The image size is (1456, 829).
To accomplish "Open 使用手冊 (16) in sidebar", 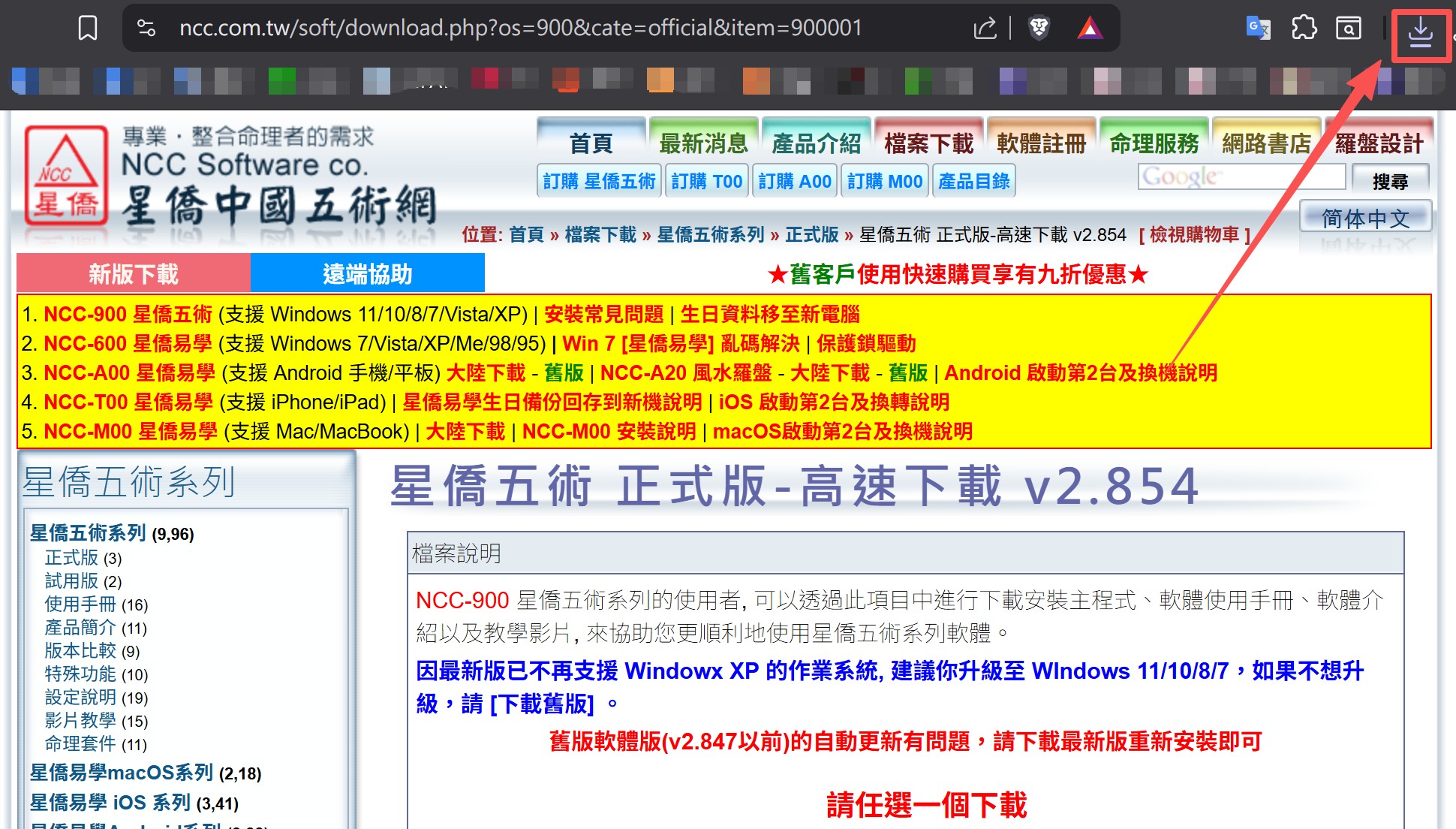I will click(80, 604).
